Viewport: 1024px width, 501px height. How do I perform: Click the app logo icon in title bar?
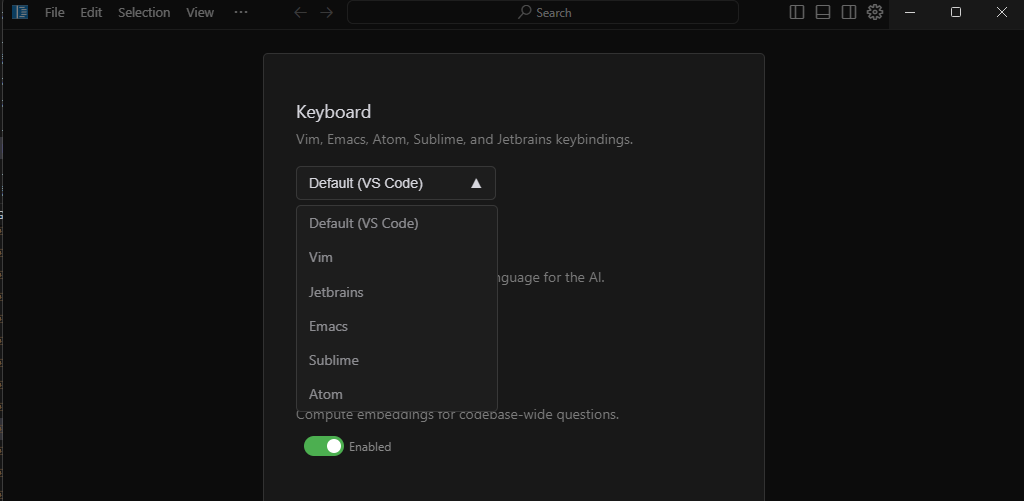[x=19, y=12]
